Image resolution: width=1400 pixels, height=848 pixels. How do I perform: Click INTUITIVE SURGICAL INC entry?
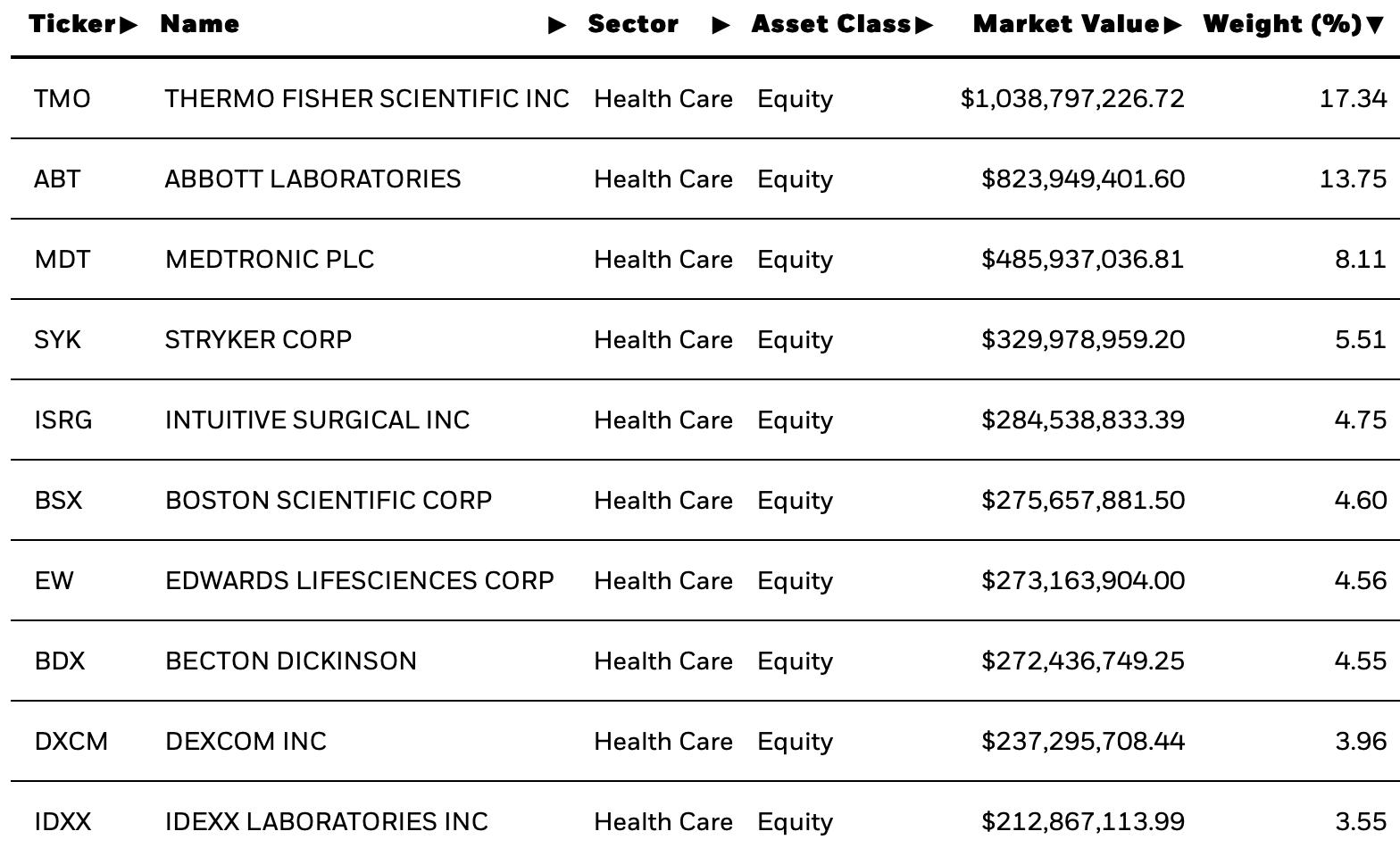[317, 420]
